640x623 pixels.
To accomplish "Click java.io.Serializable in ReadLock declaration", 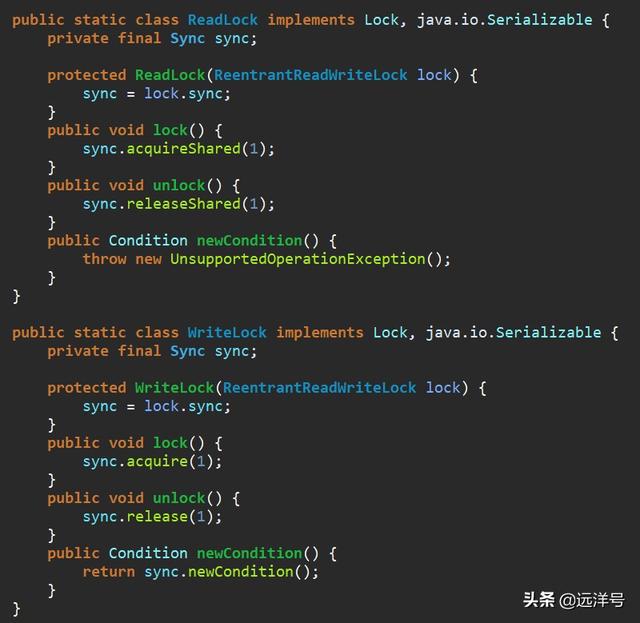I will (504, 20).
